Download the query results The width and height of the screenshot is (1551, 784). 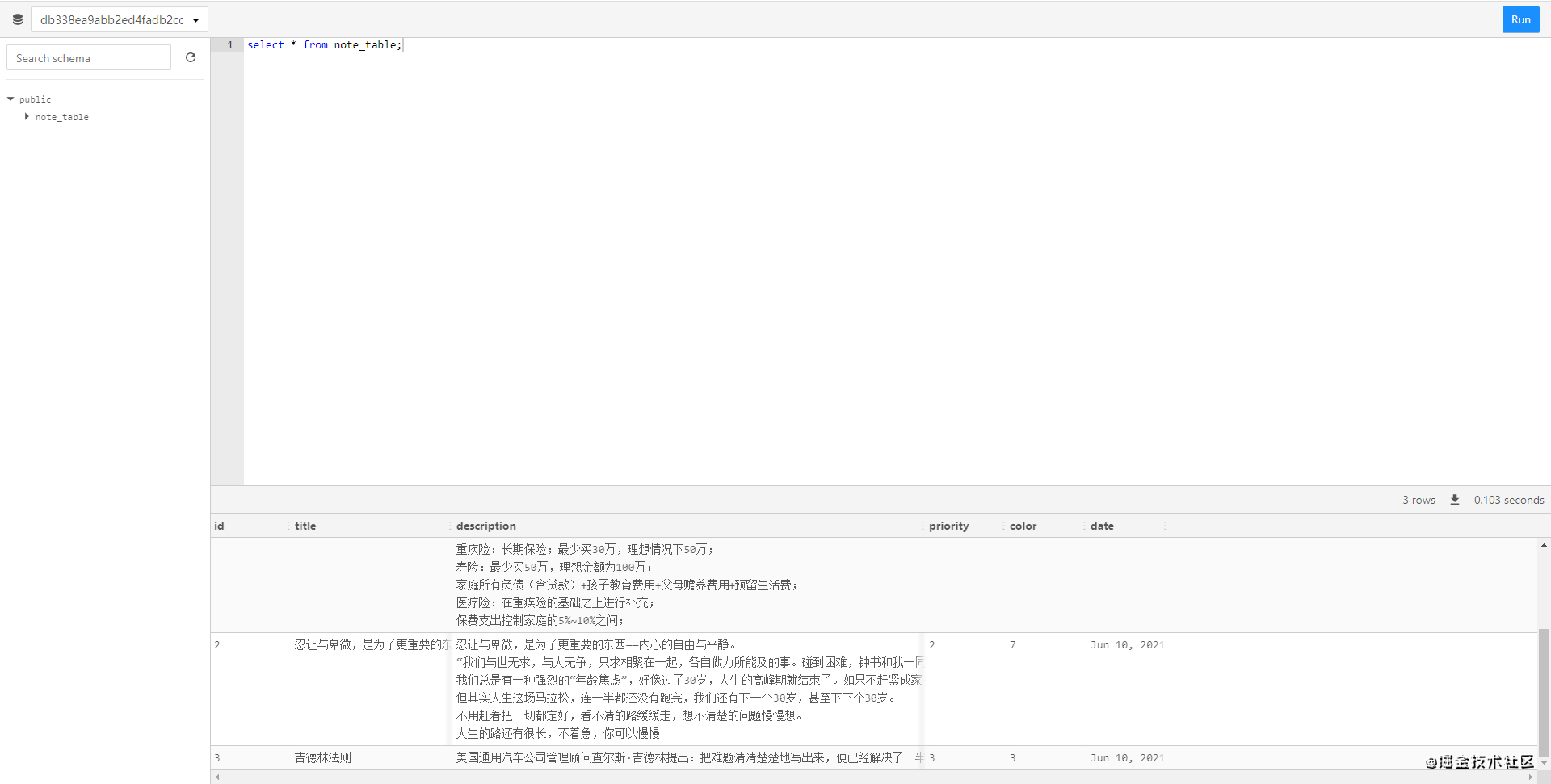[x=1454, y=500]
